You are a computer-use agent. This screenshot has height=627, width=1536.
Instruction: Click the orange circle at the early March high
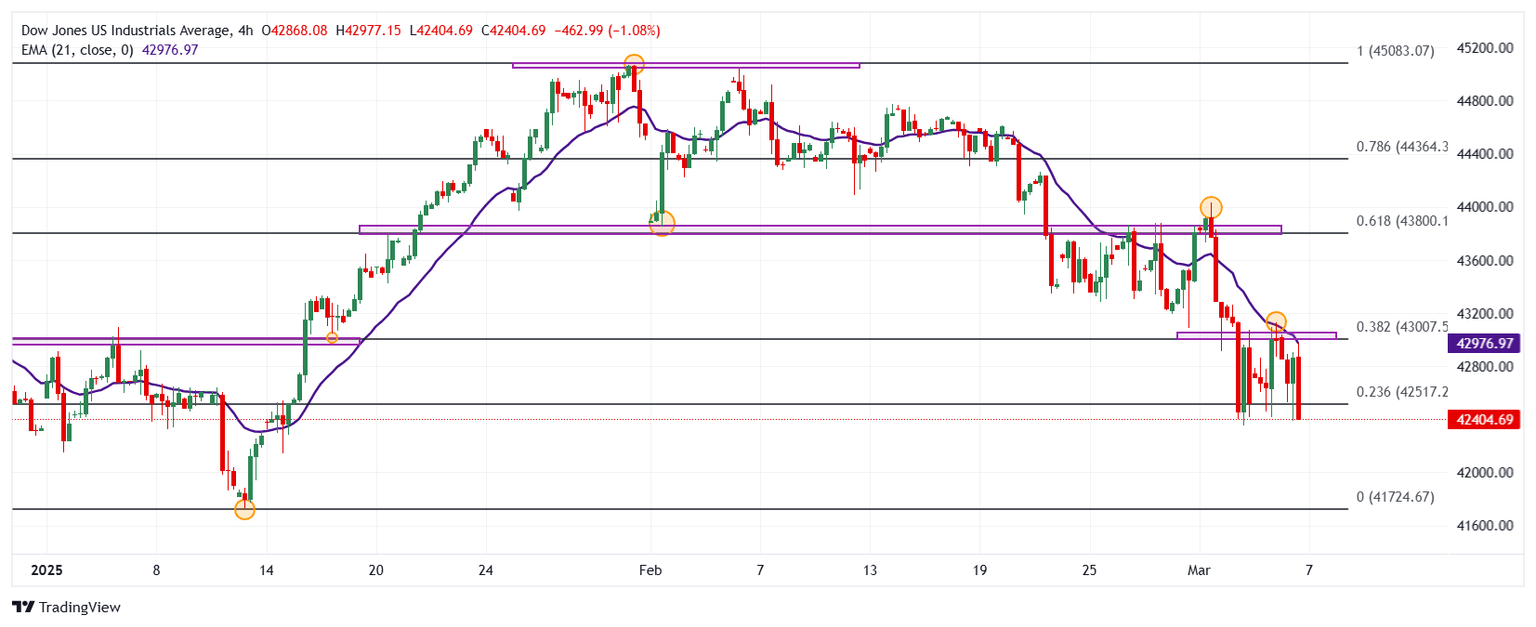point(1210,207)
